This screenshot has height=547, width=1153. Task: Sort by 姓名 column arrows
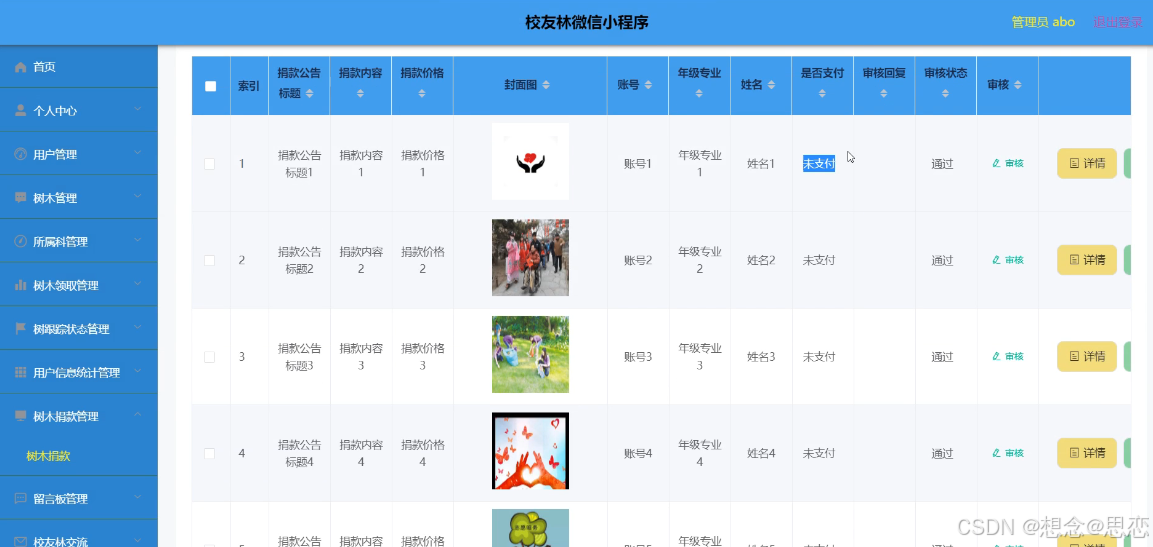pos(771,85)
